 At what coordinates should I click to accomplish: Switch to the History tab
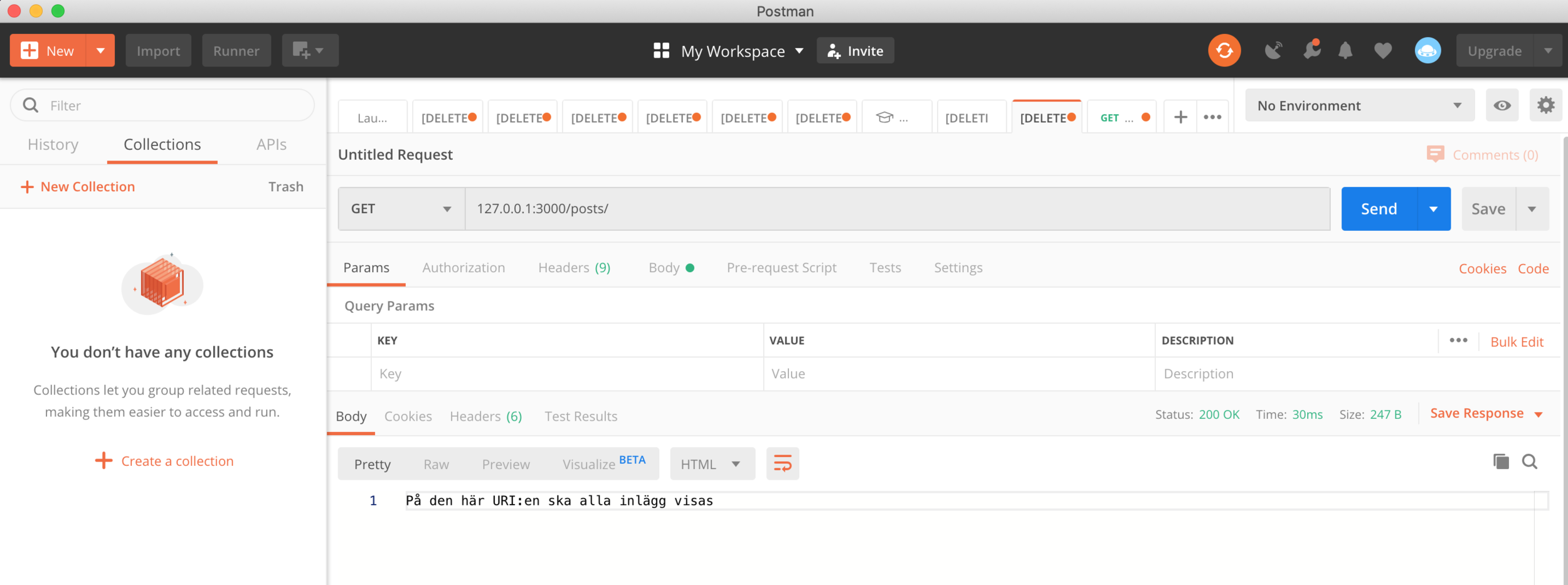[53, 145]
